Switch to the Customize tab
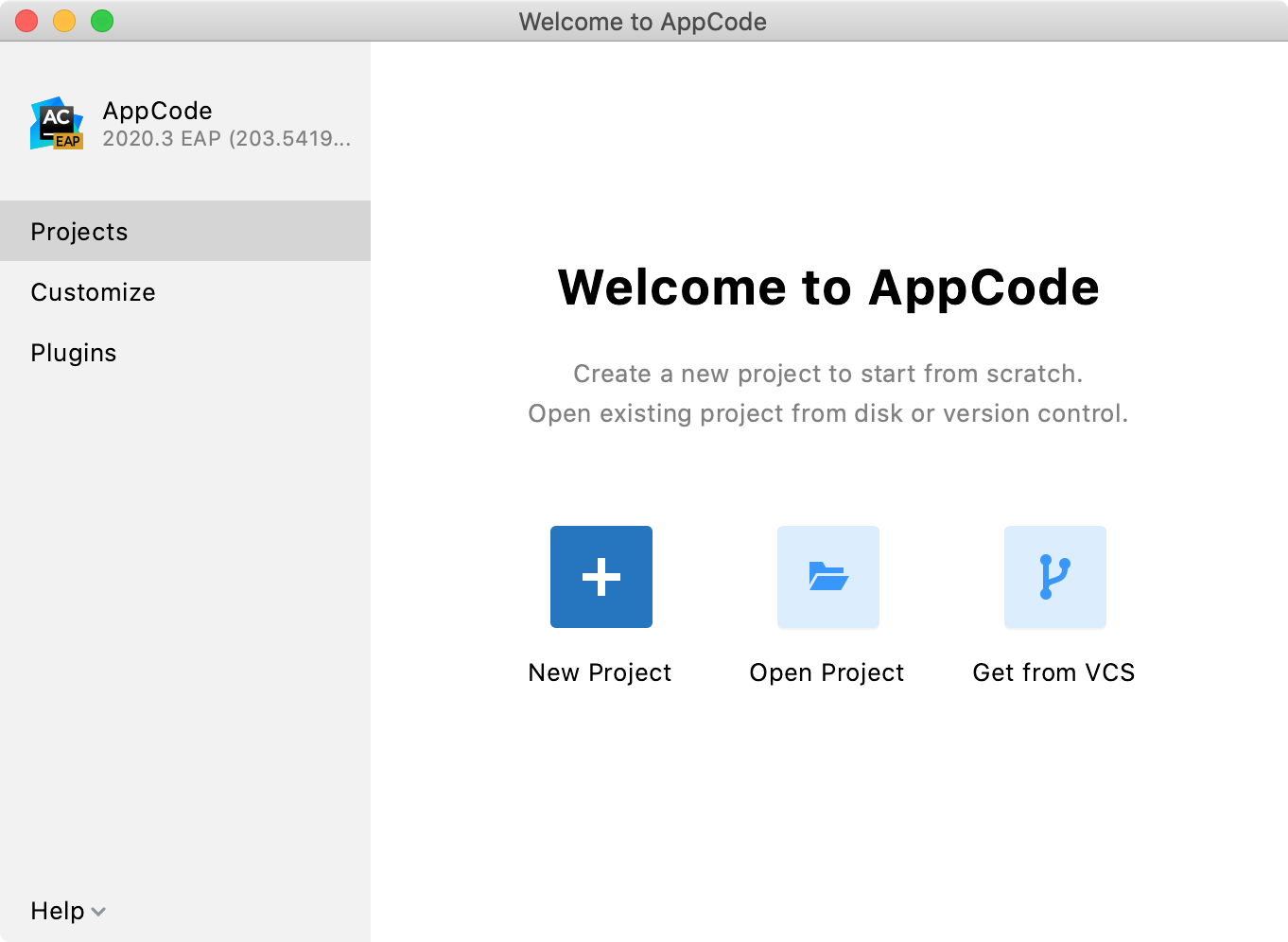This screenshot has height=942, width=1288. click(x=185, y=291)
